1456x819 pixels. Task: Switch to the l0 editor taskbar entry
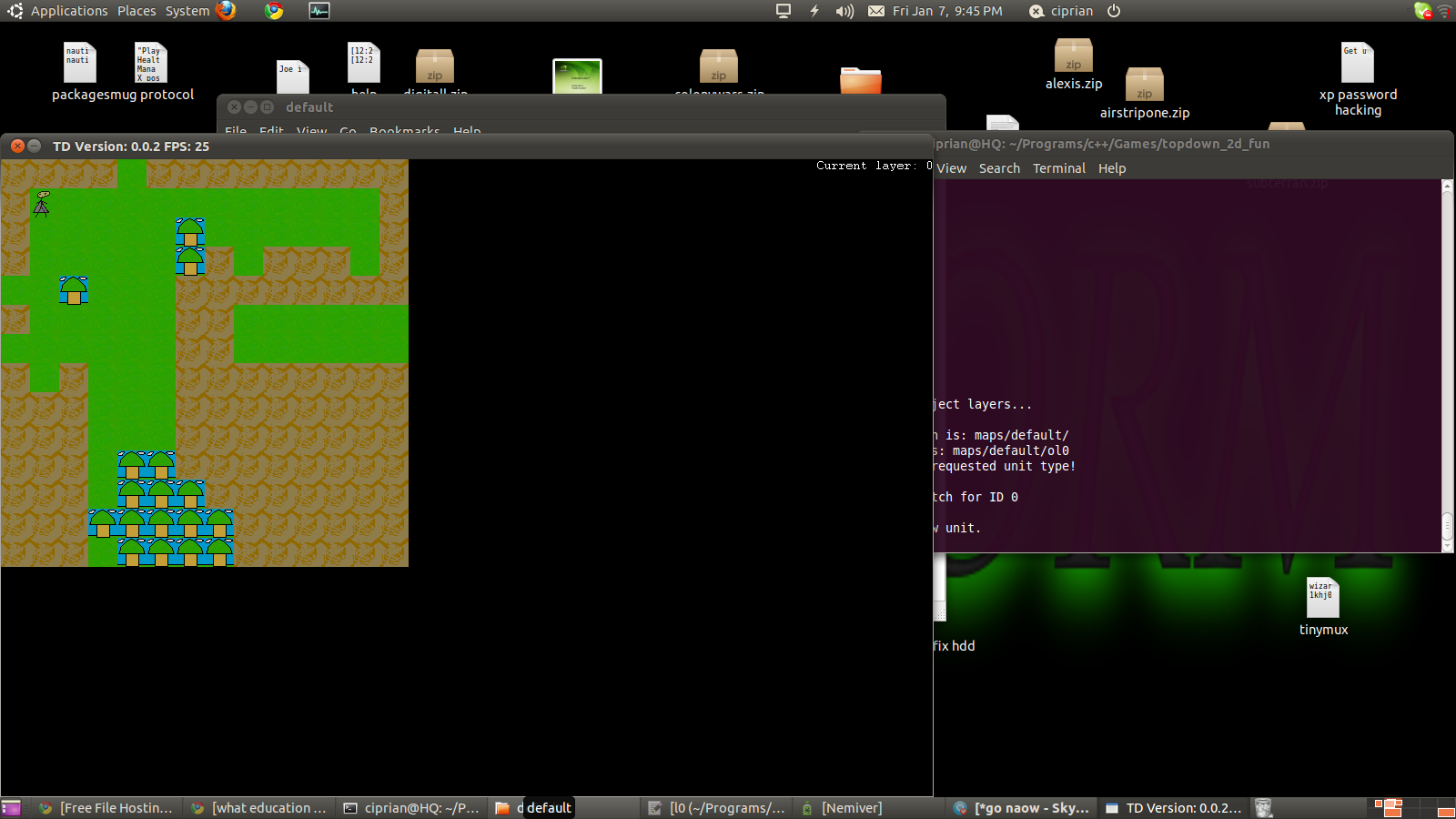[717, 808]
